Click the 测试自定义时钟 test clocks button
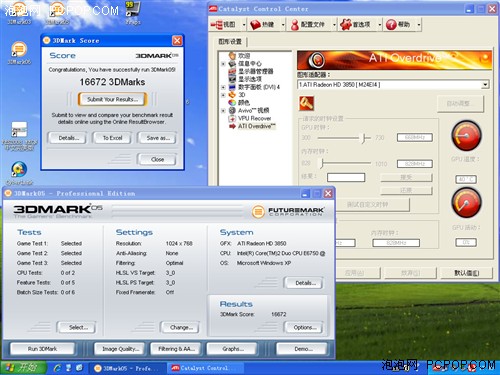Viewport: 500px width, 375px height. pos(372,204)
